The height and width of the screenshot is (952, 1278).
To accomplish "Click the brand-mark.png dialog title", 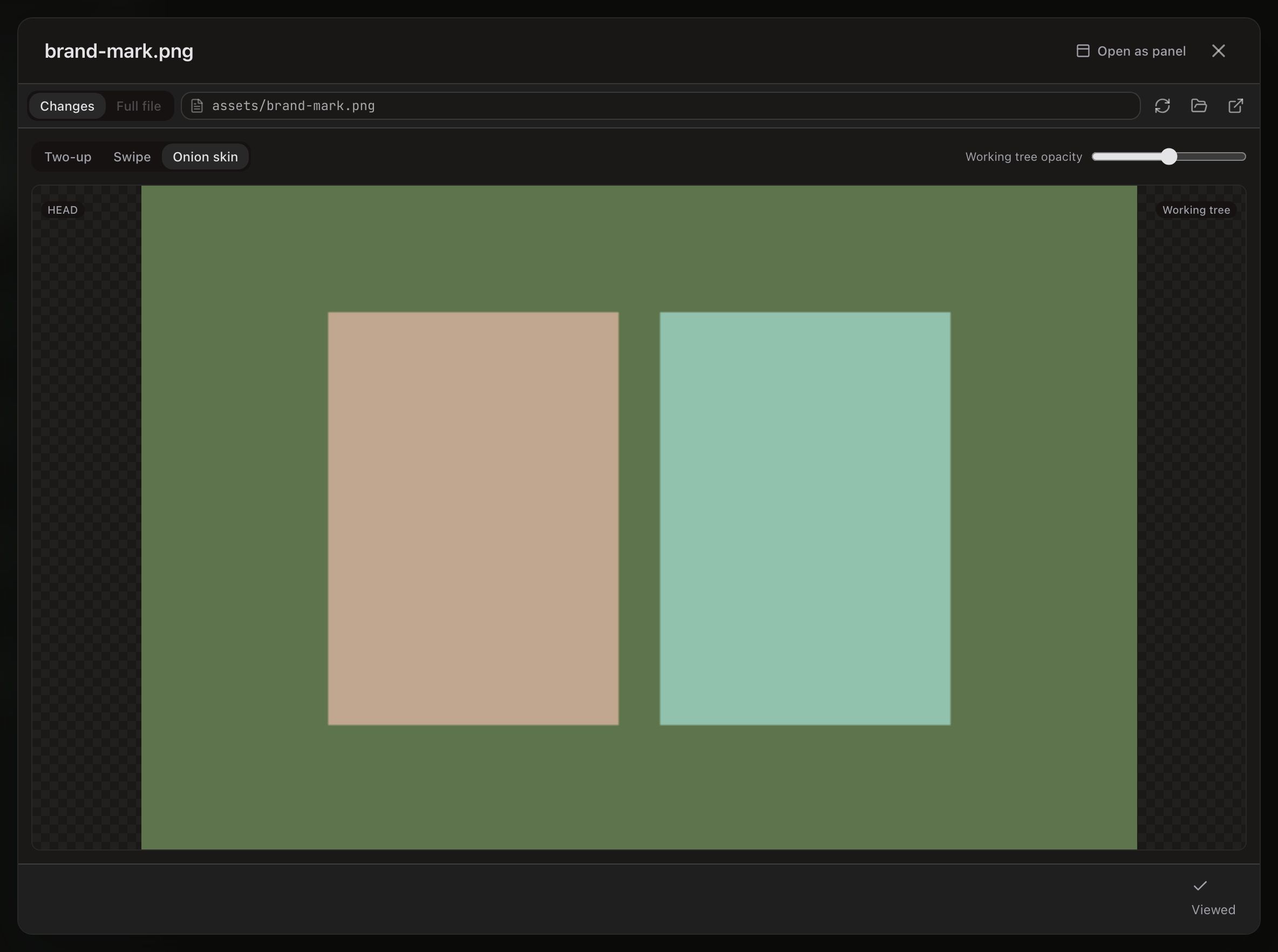I will (x=119, y=51).
